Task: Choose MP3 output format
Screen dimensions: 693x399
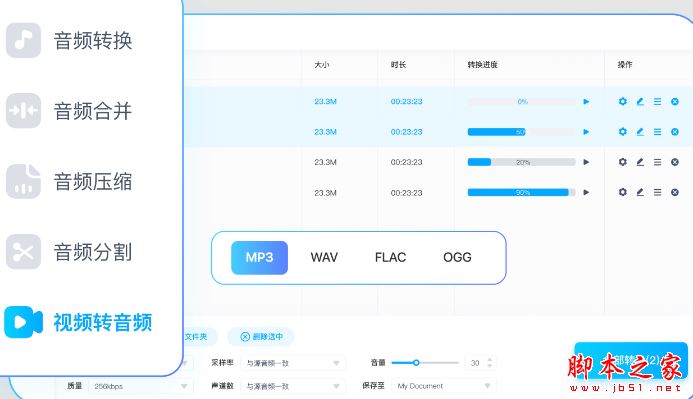Action: pos(259,258)
